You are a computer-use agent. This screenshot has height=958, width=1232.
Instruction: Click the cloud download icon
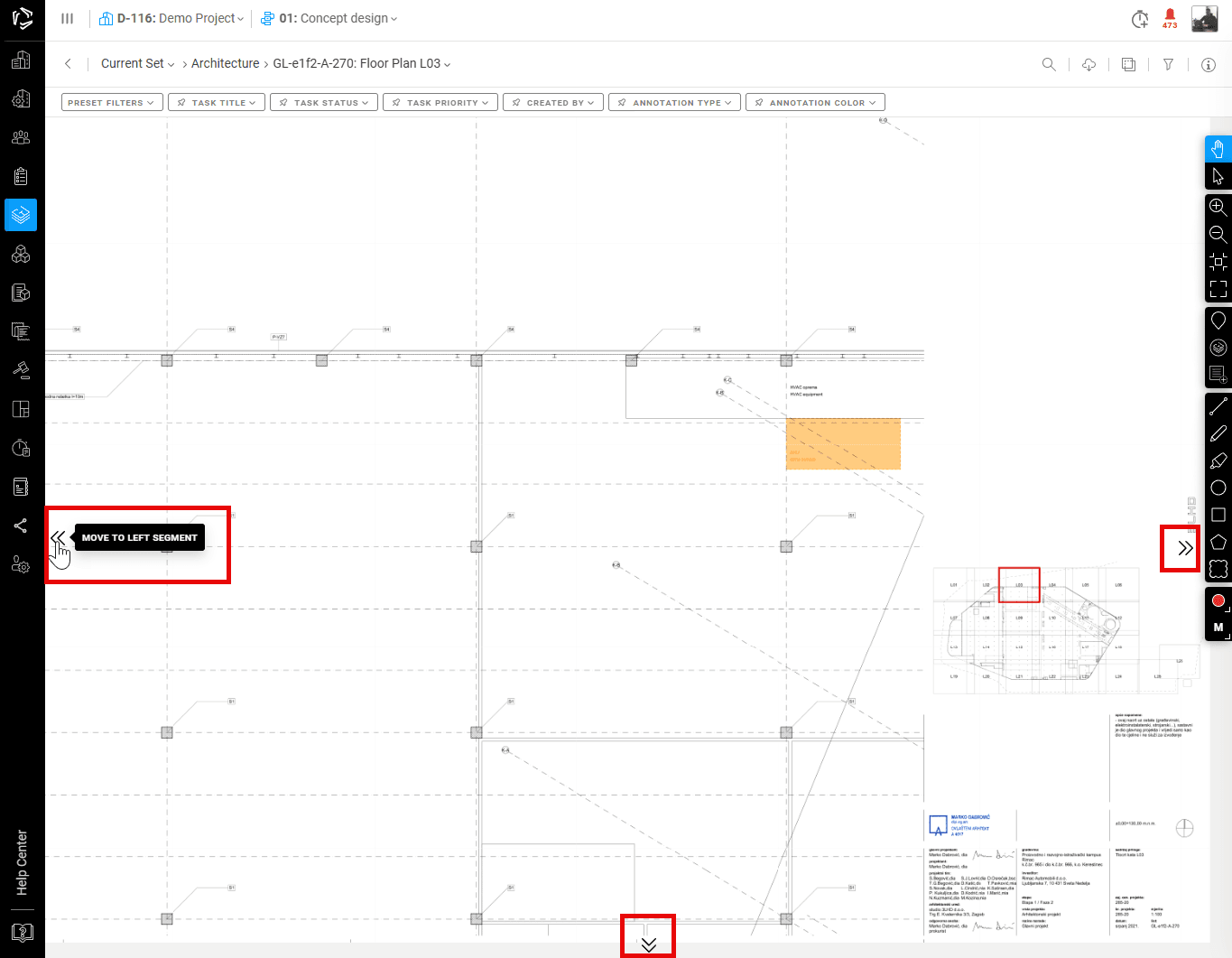1088,64
